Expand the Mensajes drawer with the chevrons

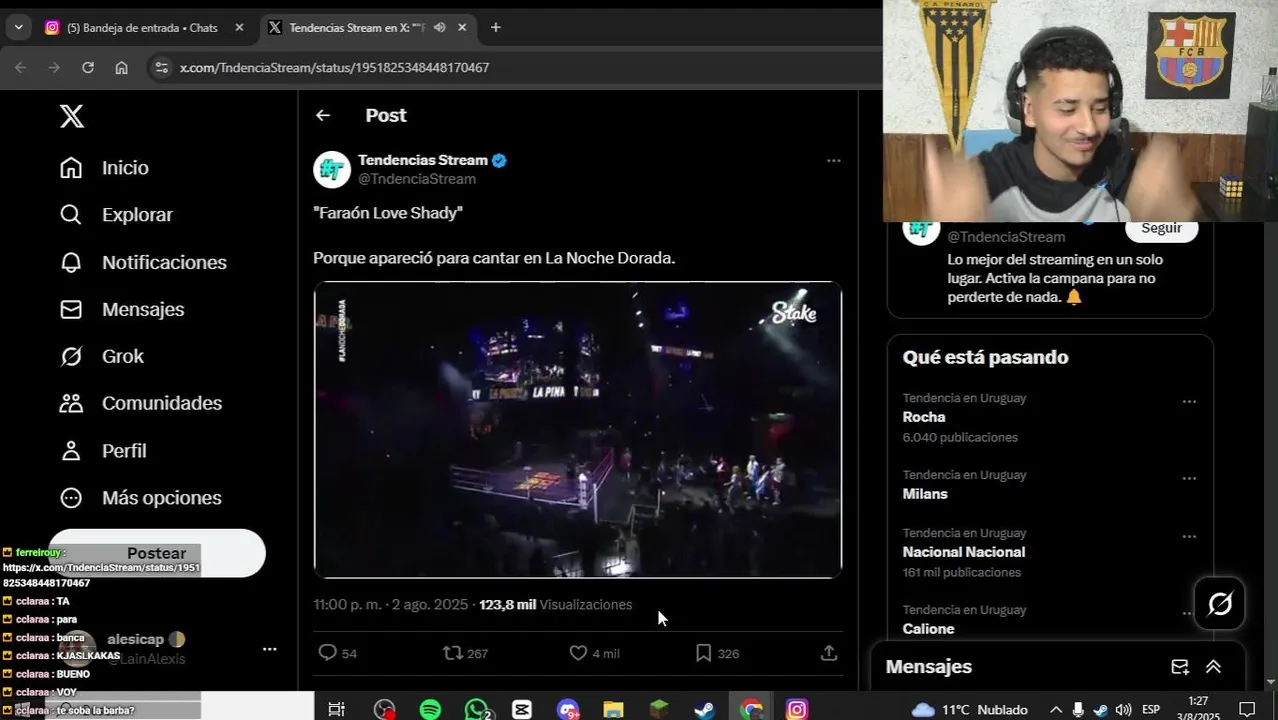(1213, 667)
